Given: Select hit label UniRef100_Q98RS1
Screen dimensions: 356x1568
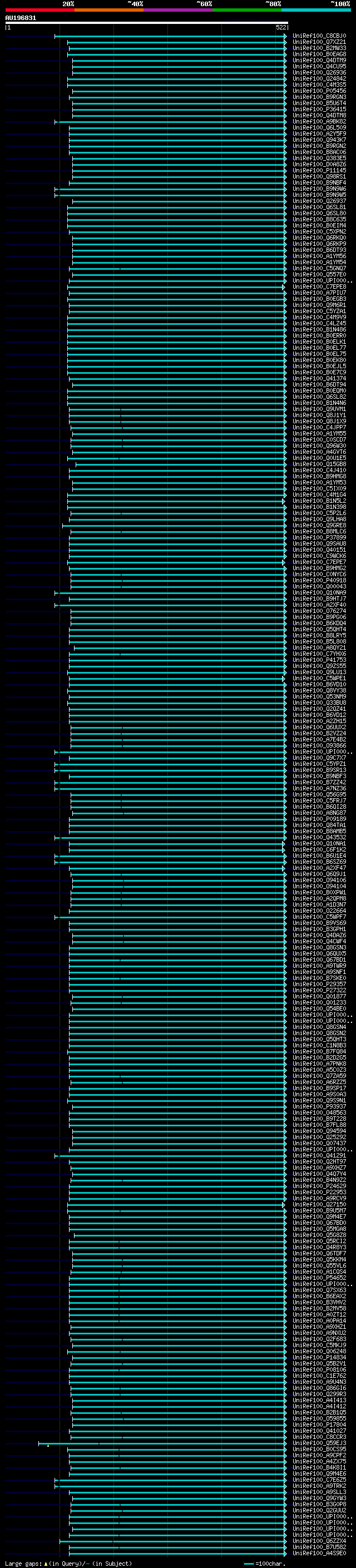Looking at the screenshot, I should (x=319, y=176).
